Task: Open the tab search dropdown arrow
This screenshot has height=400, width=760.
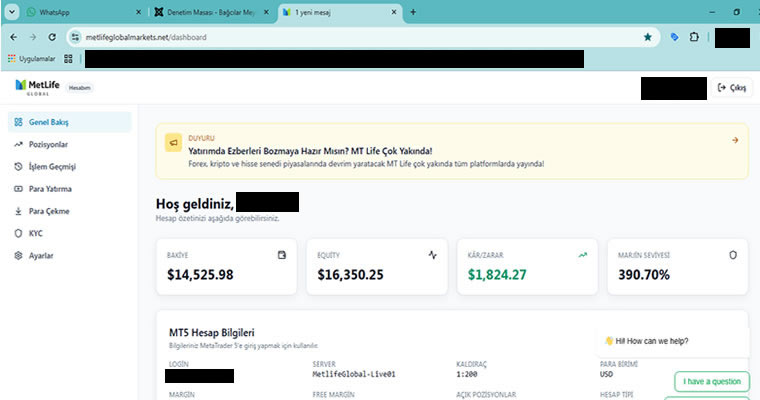Action: point(12,12)
